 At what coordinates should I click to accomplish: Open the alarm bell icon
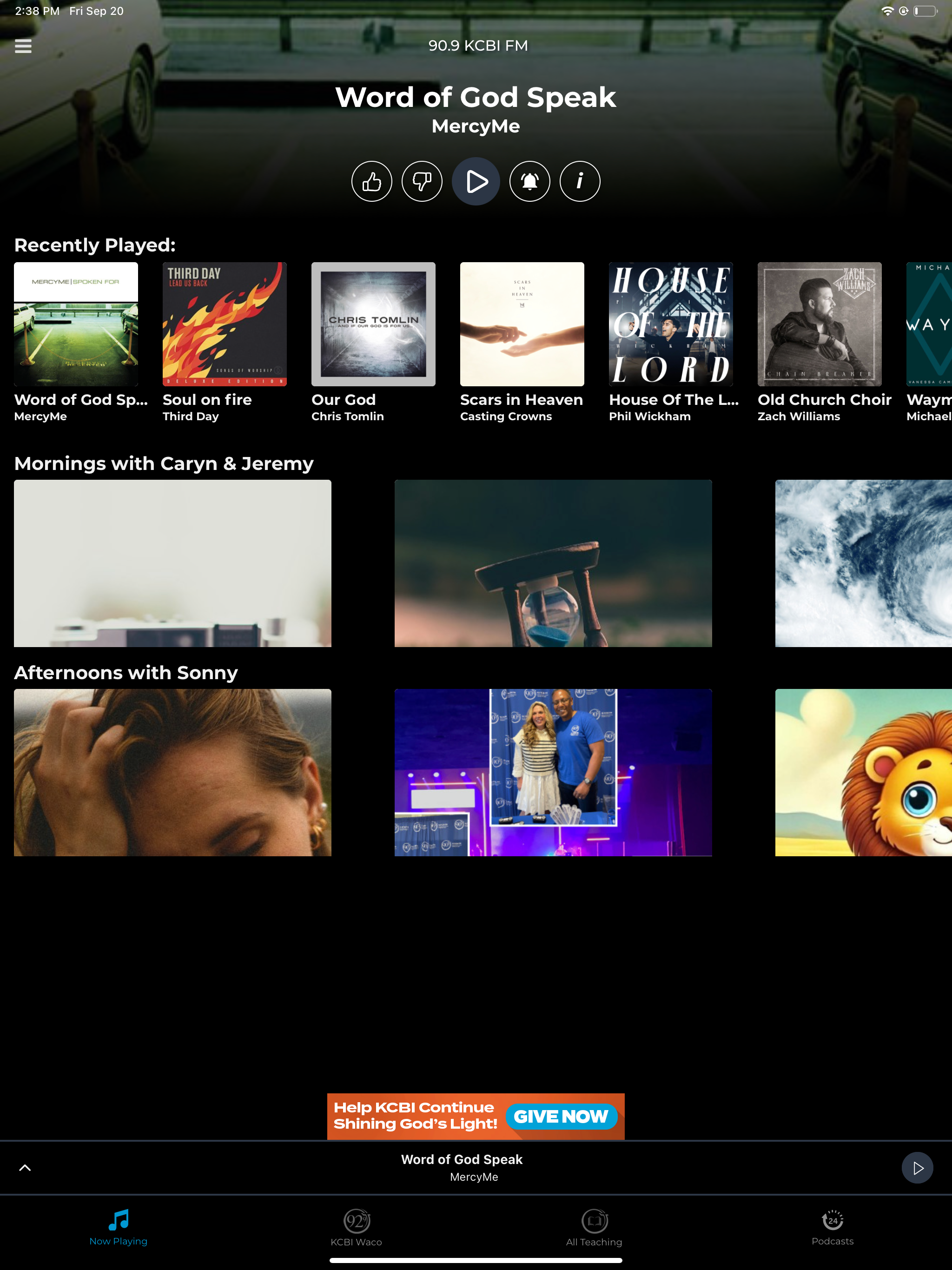point(529,181)
